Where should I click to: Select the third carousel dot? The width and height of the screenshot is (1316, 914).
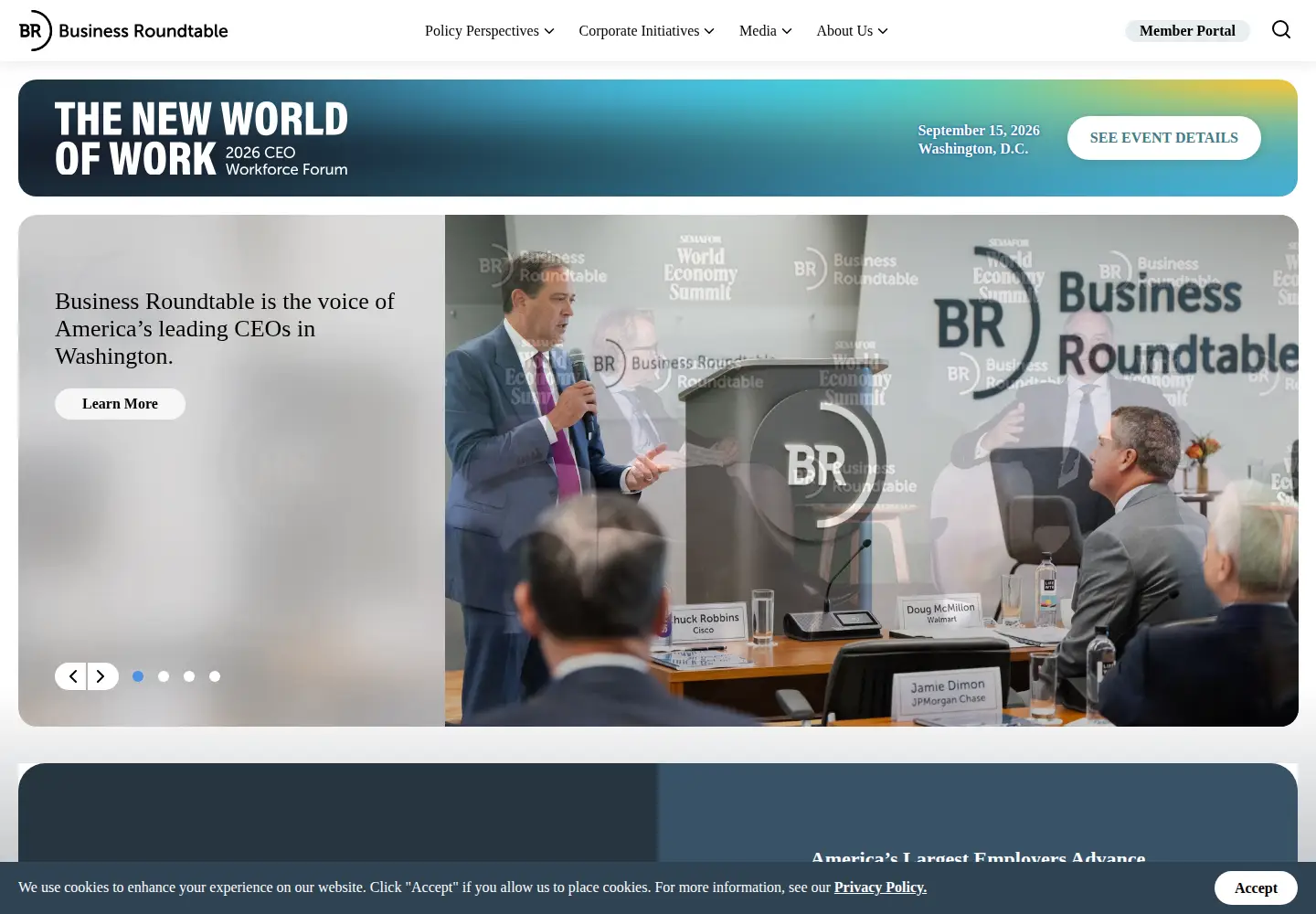189,676
